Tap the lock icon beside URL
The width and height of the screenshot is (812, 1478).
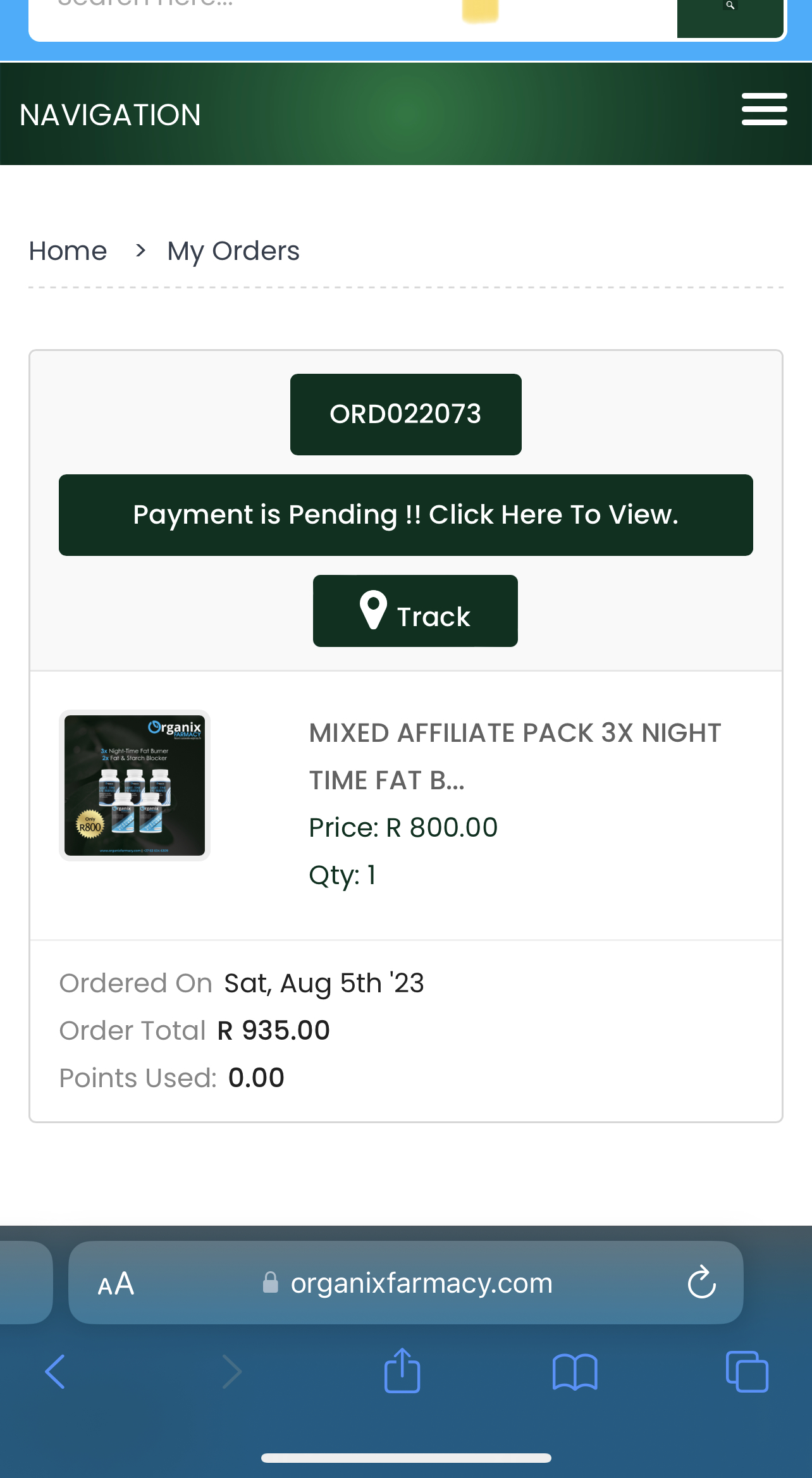pyautogui.click(x=270, y=1283)
